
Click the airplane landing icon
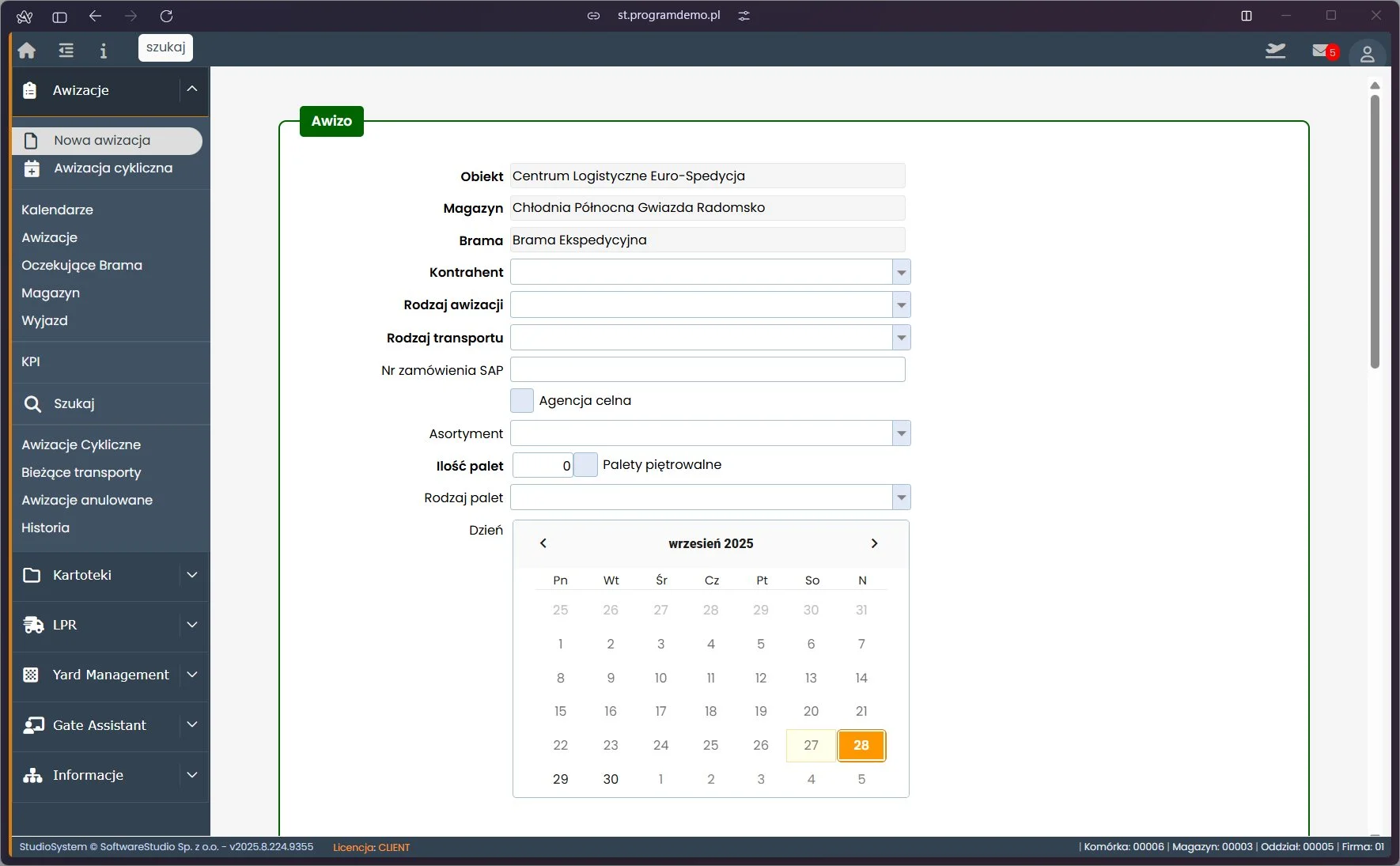click(x=1275, y=51)
